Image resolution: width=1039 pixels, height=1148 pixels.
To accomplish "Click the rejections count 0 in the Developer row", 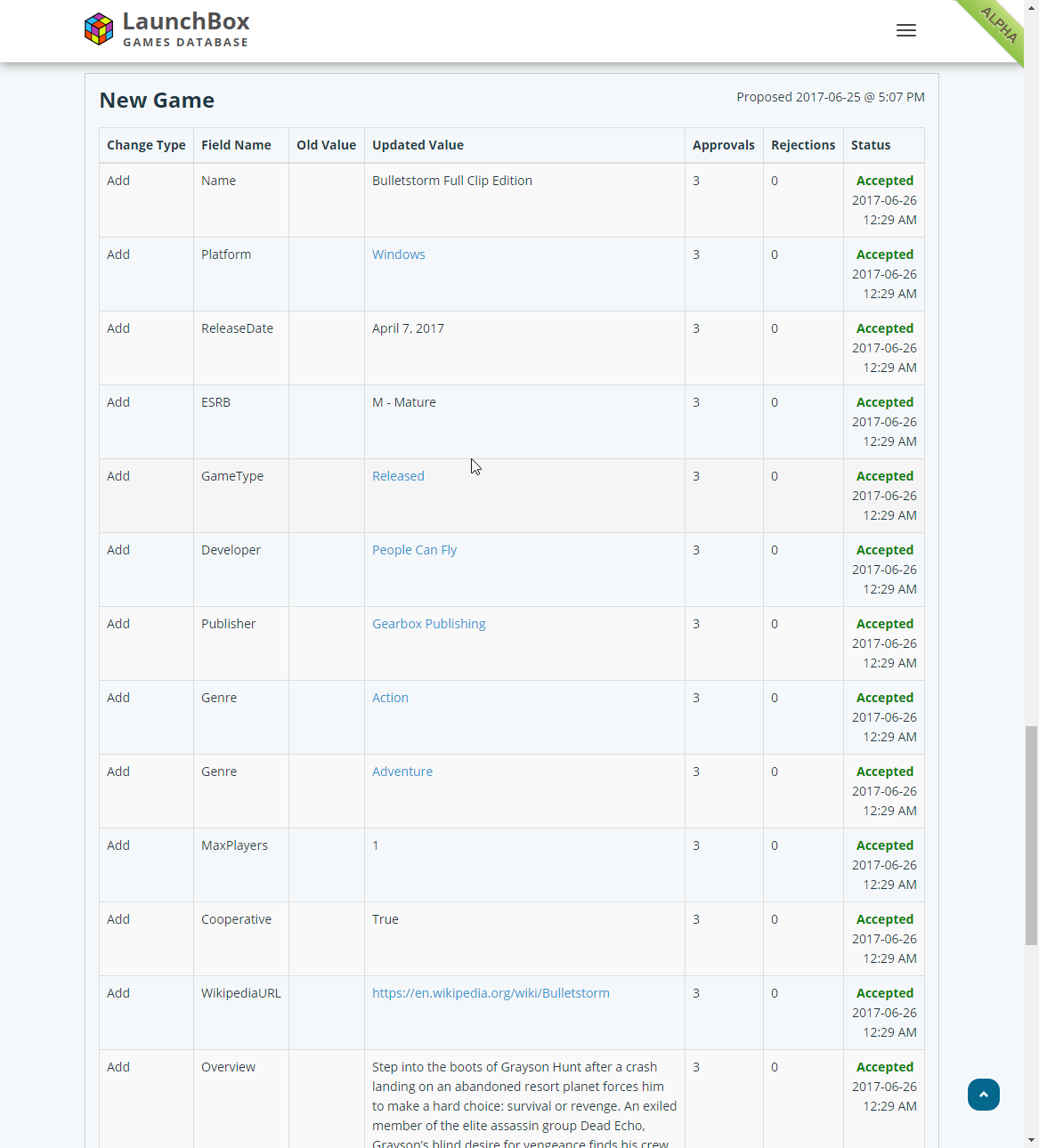I will click(x=775, y=550).
